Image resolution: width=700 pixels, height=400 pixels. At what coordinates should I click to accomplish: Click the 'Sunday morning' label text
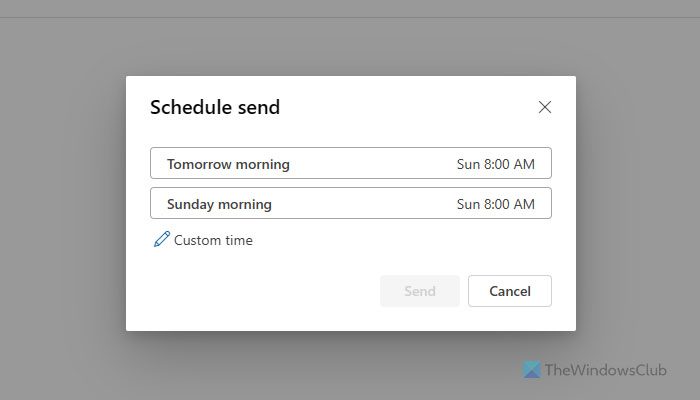click(219, 204)
